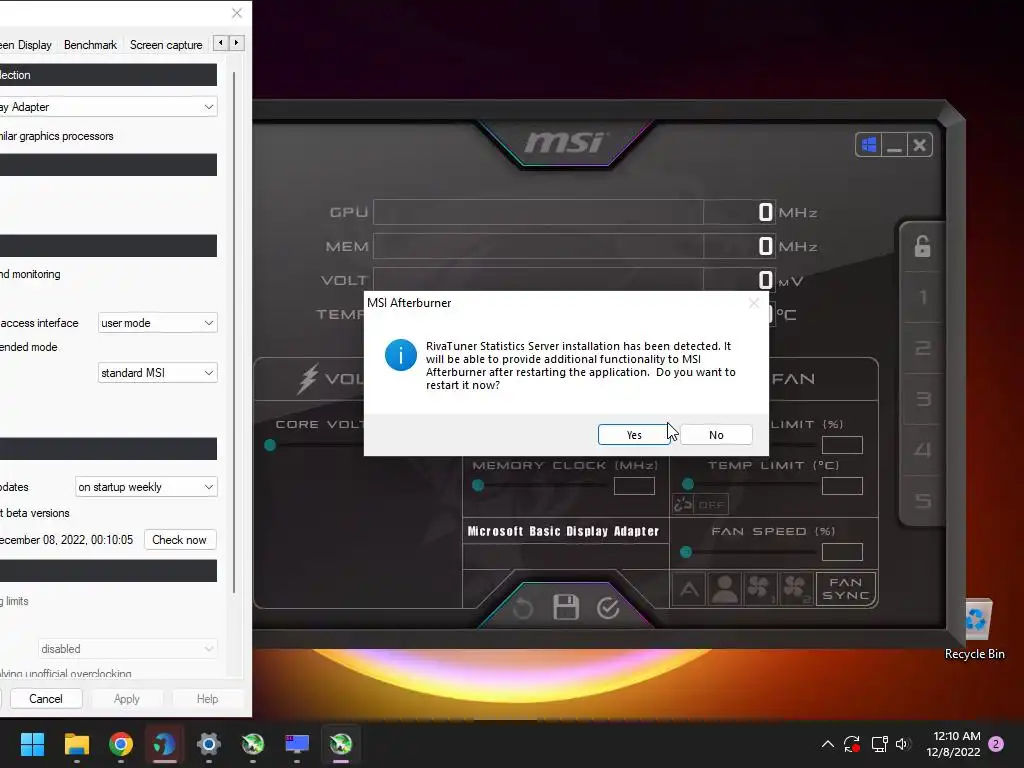Click the Microsoft Basic Display Adapter label
1024x768 pixels.
point(564,531)
